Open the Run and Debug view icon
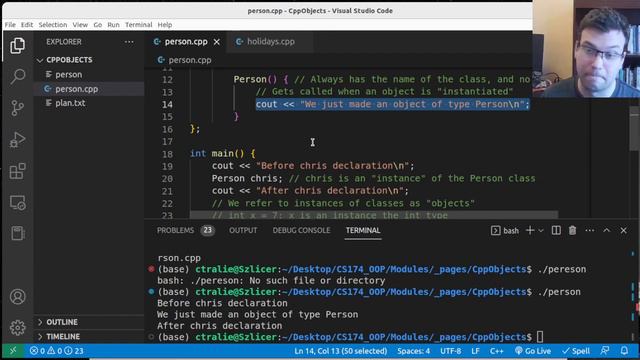 tap(18, 139)
